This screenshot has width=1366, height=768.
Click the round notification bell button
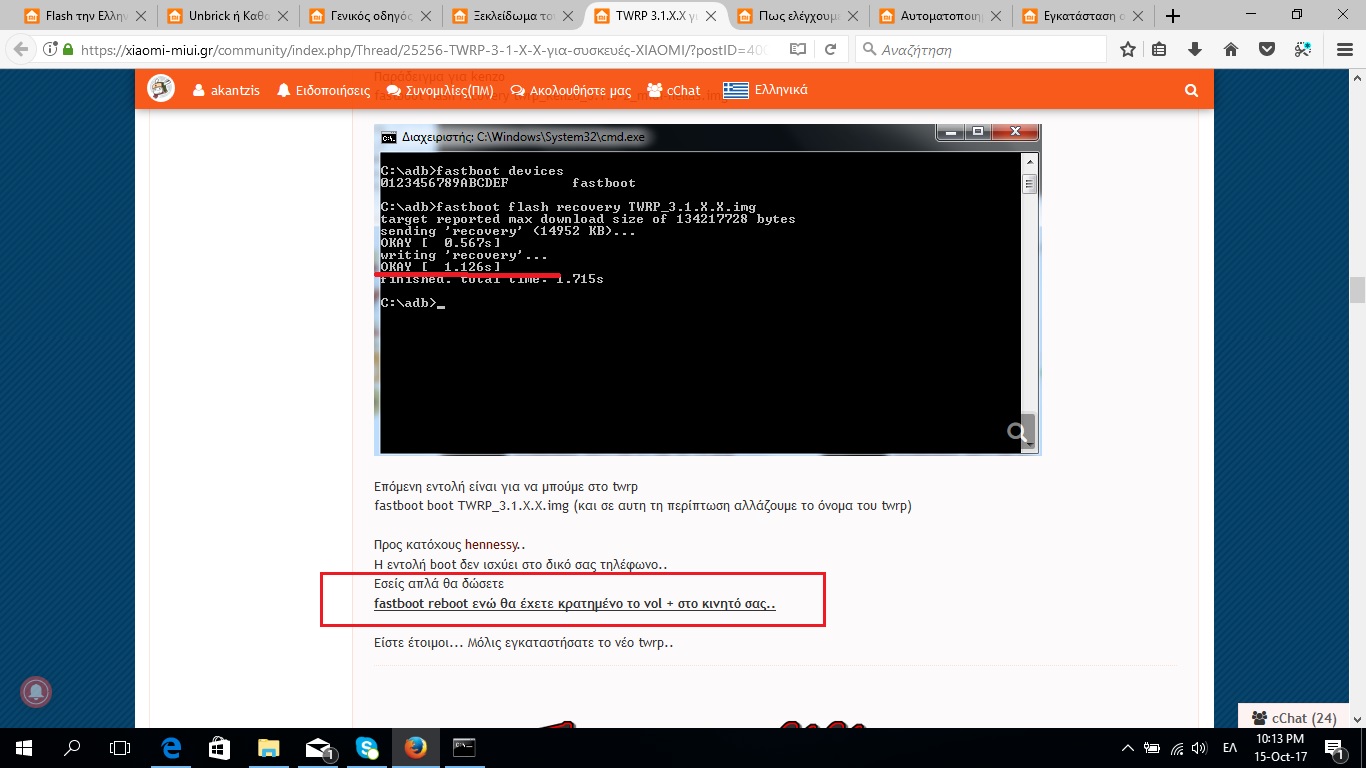[x=36, y=692]
